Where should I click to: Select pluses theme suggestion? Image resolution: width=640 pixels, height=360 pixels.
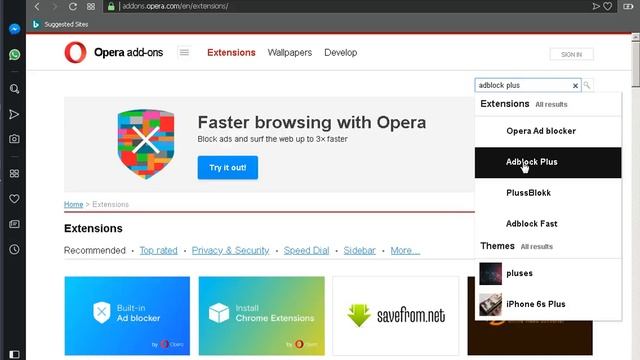548,273
